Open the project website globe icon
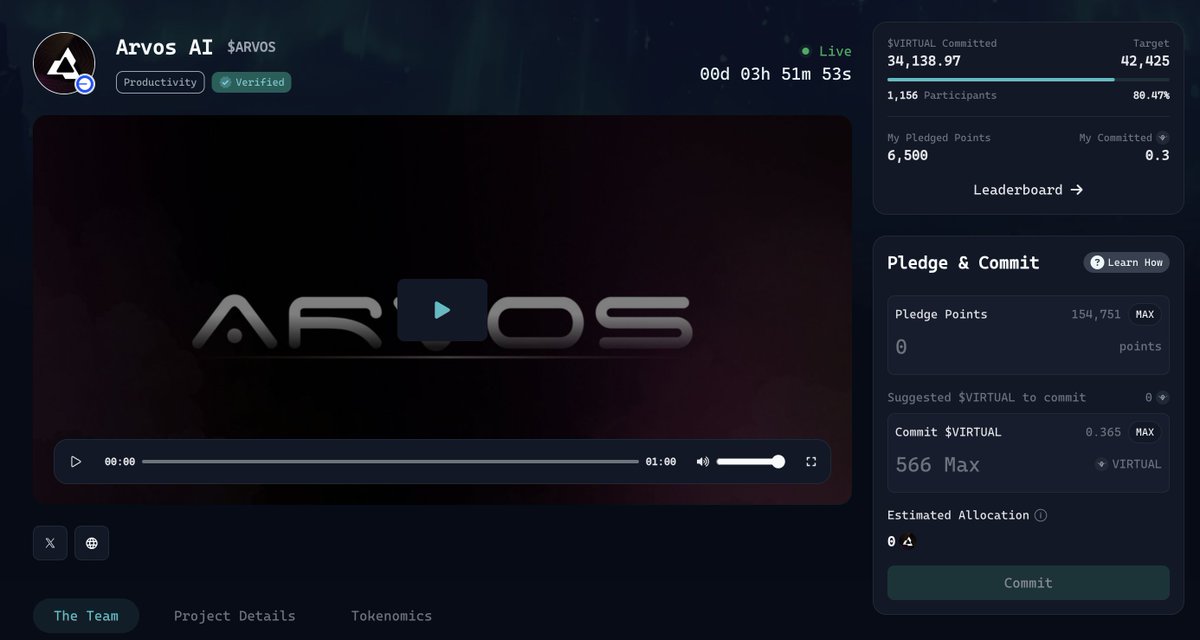Image resolution: width=1200 pixels, height=640 pixels. (x=92, y=543)
